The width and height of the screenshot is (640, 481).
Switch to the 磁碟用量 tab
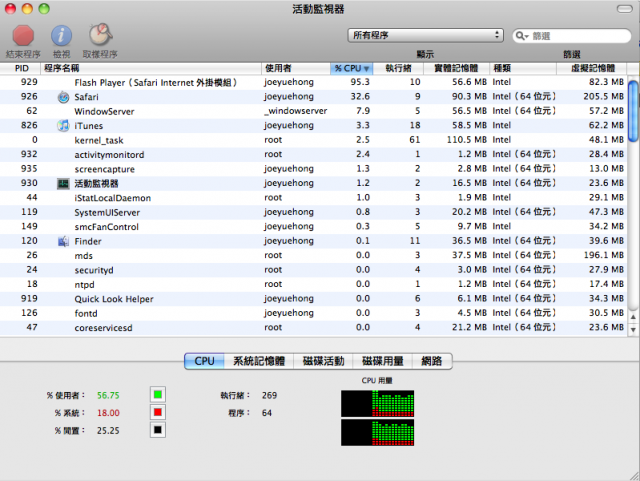pyautogui.click(x=383, y=361)
